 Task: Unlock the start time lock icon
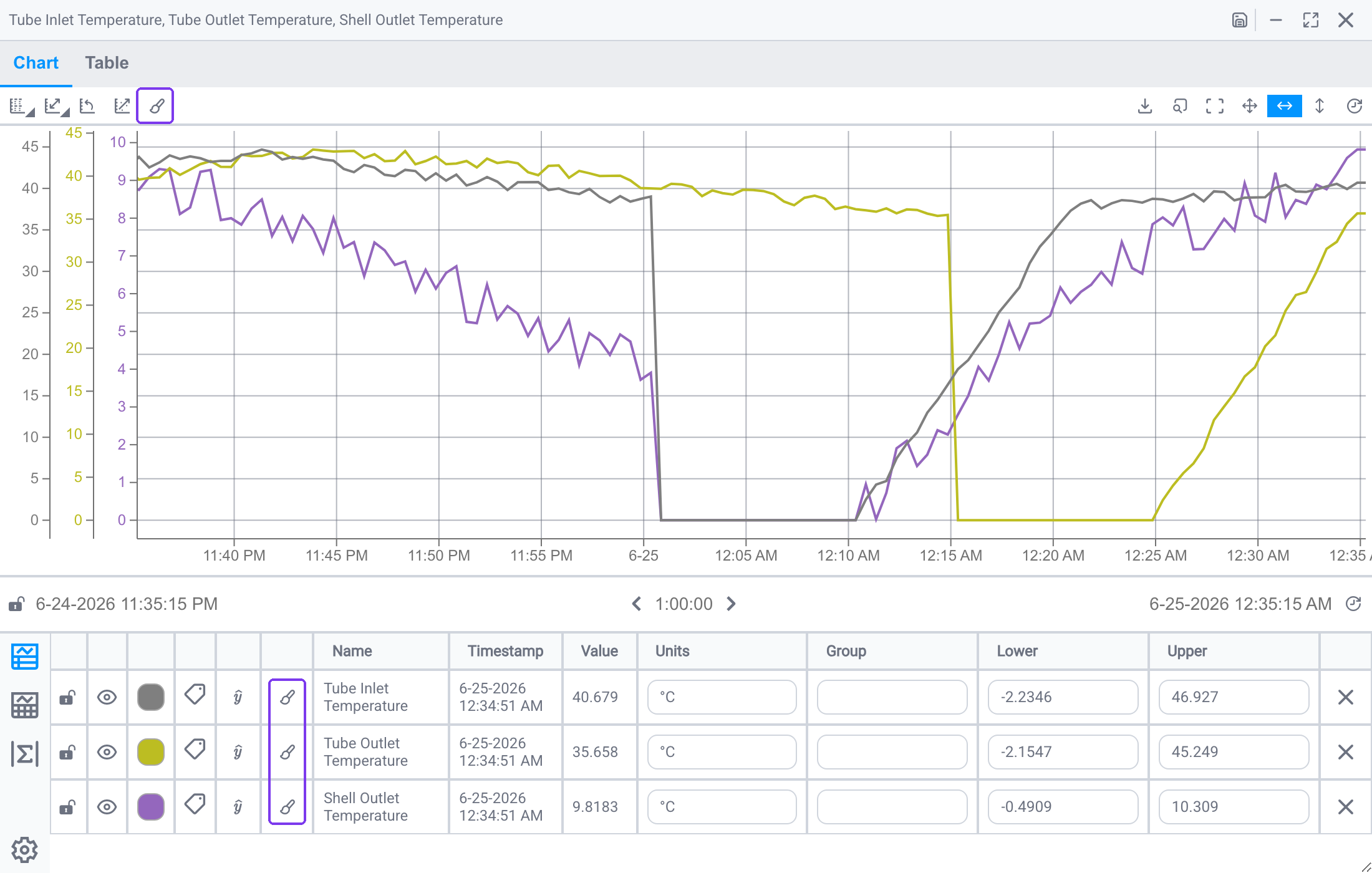[16, 604]
